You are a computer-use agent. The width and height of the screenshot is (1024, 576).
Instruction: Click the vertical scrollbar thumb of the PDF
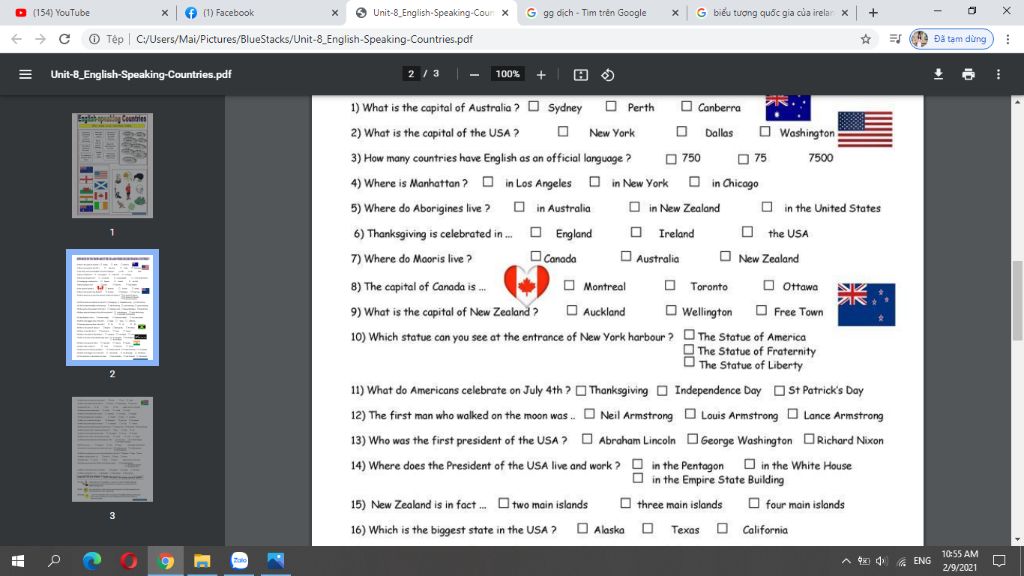click(x=1017, y=300)
